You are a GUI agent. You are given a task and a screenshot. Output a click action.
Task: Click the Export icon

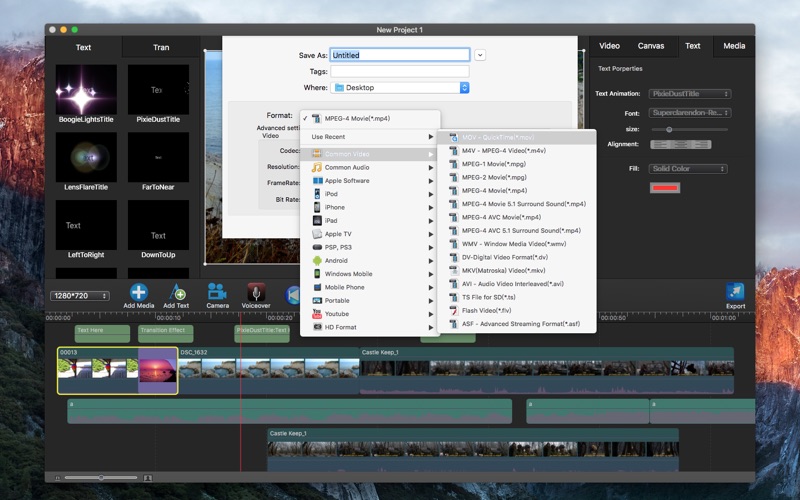(735, 292)
